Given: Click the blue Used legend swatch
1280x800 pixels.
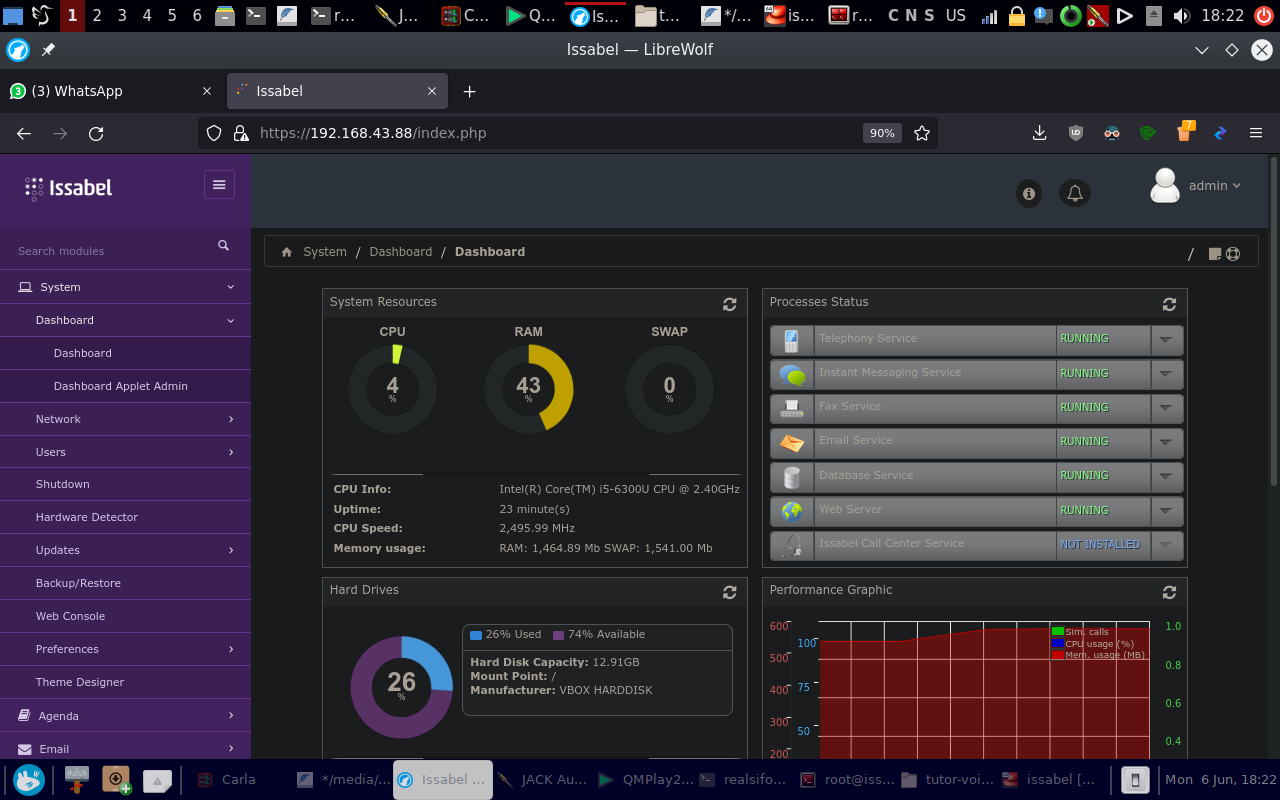Looking at the screenshot, I should [476, 635].
